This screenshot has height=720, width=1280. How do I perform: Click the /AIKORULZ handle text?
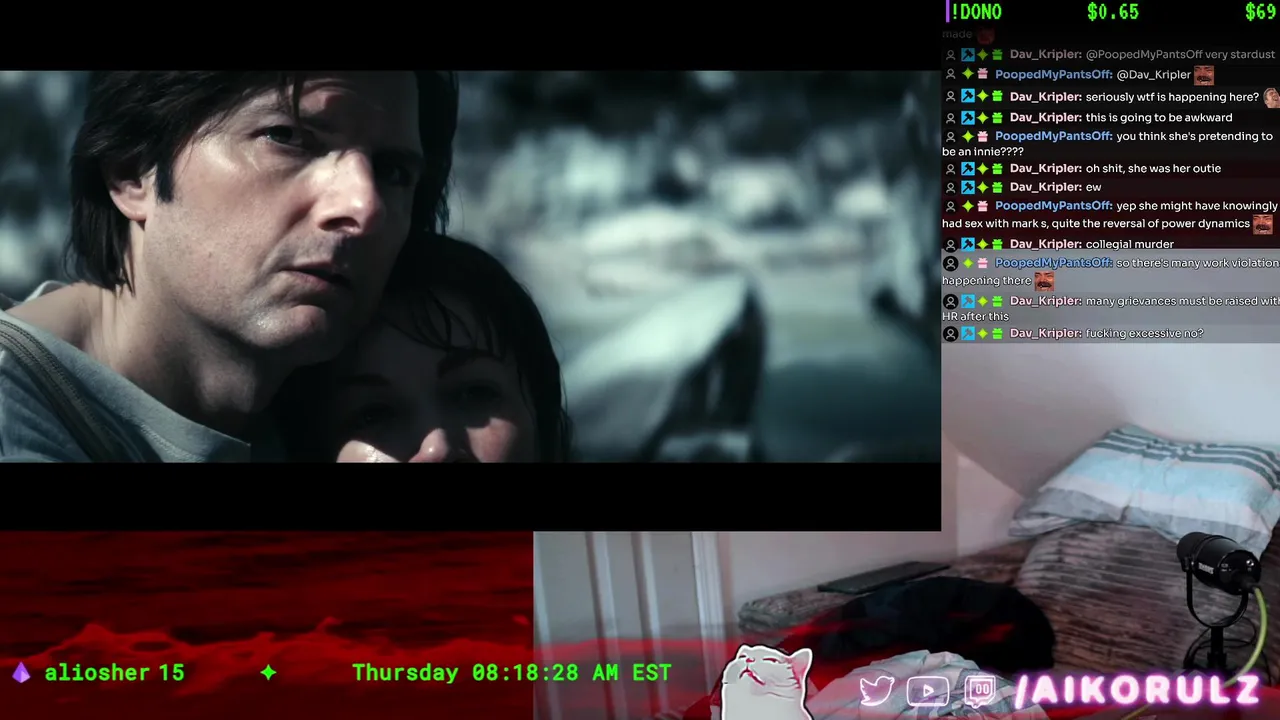pos(1137,691)
